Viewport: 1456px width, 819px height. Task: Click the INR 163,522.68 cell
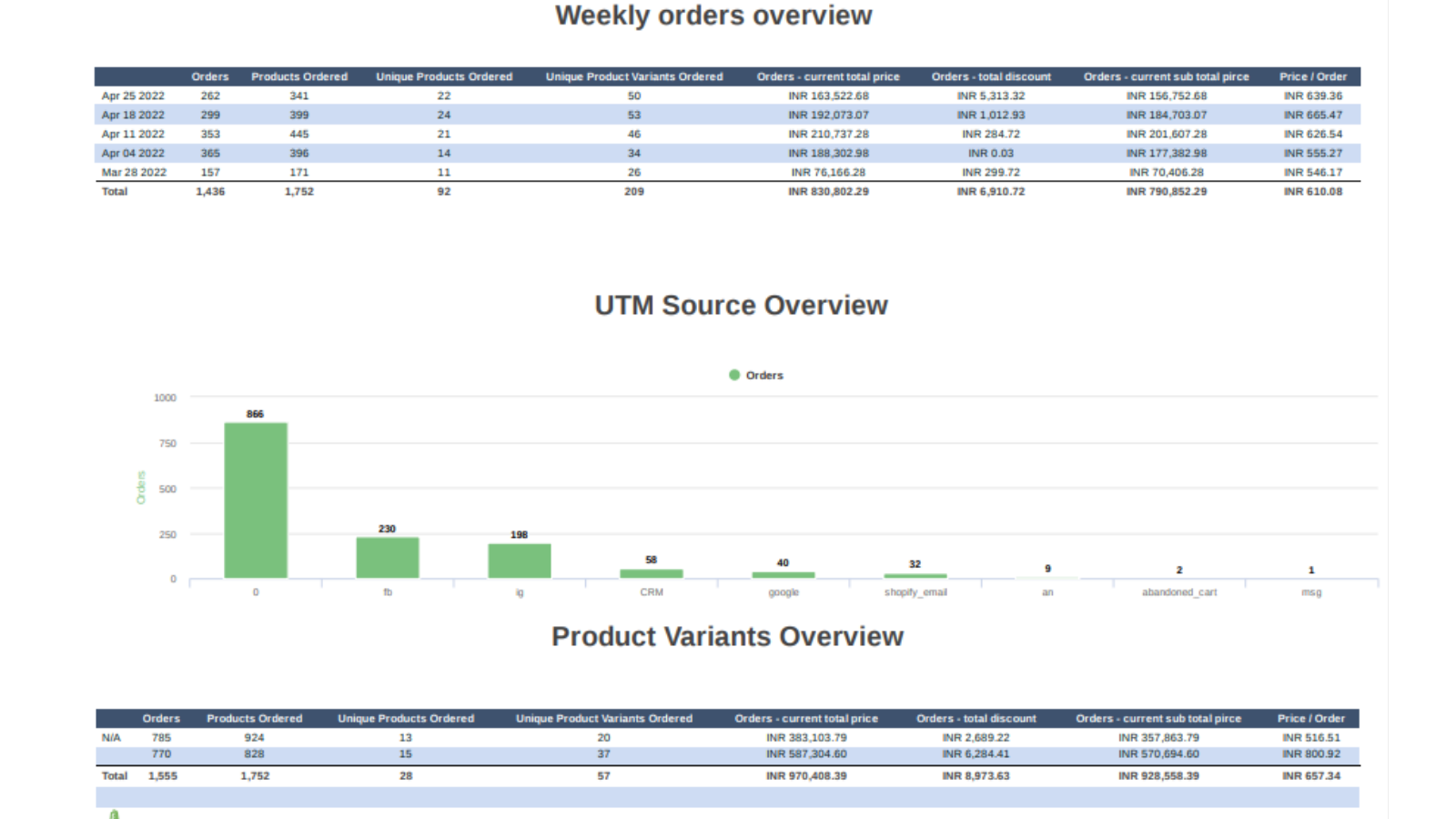tap(828, 96)
